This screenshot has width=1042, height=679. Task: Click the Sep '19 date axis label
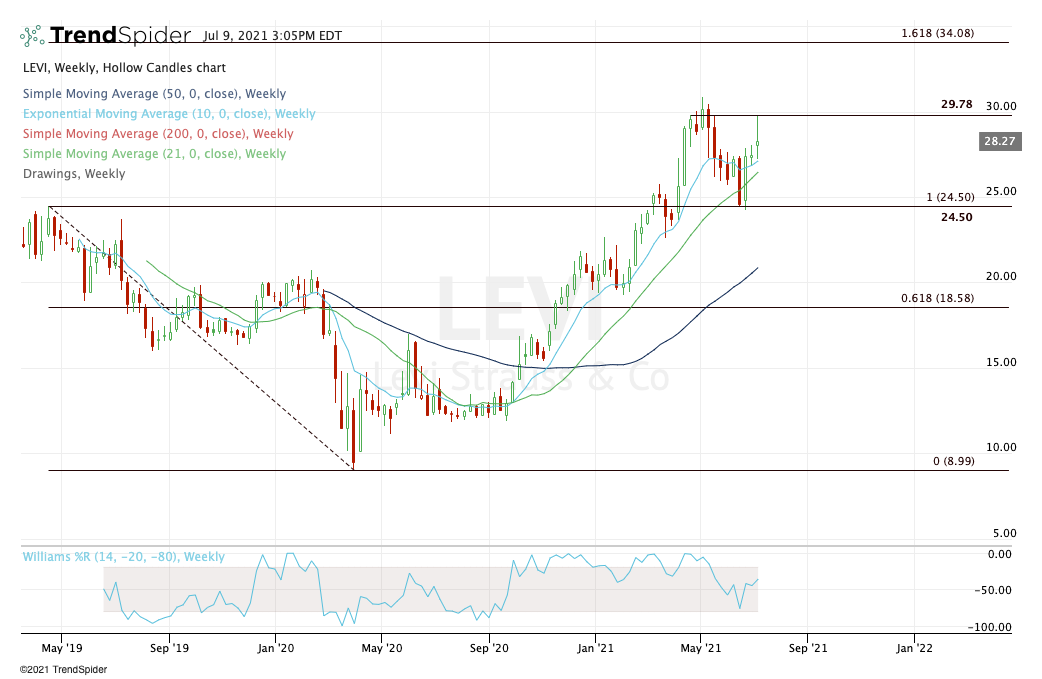(169, 648)
